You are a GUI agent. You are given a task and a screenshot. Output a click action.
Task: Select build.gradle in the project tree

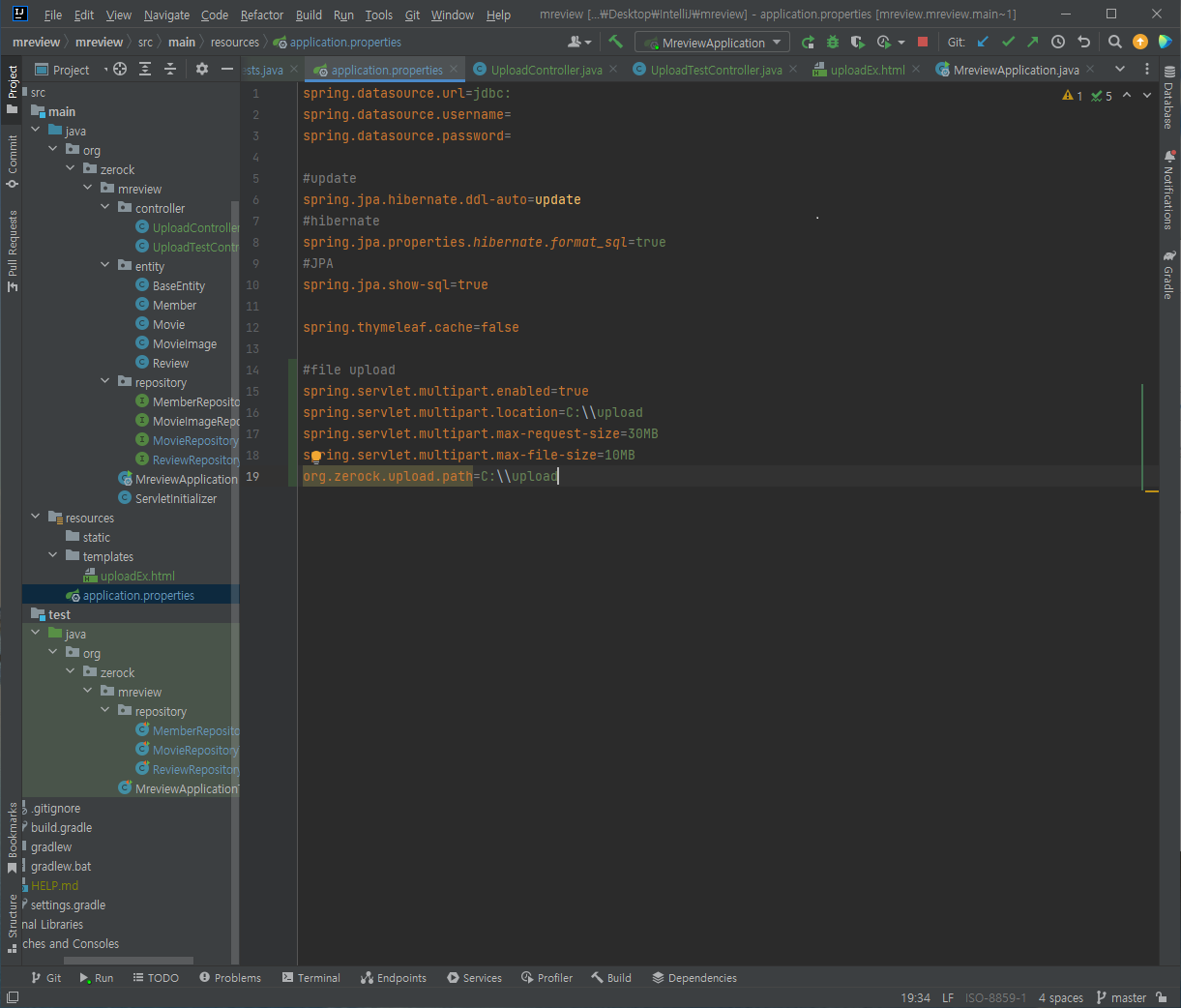coord(61,827)
